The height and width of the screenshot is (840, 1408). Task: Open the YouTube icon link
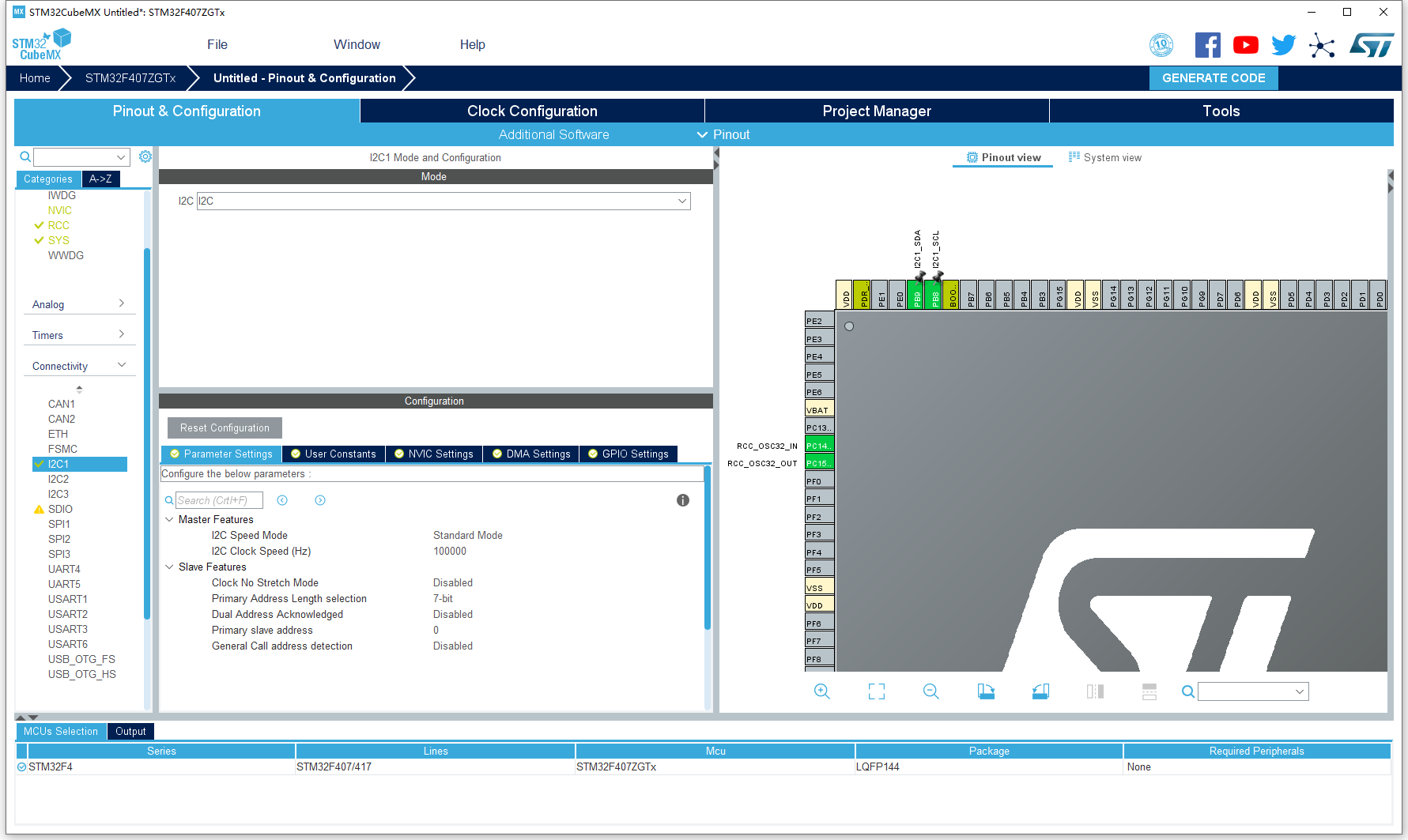point(1246,45)
